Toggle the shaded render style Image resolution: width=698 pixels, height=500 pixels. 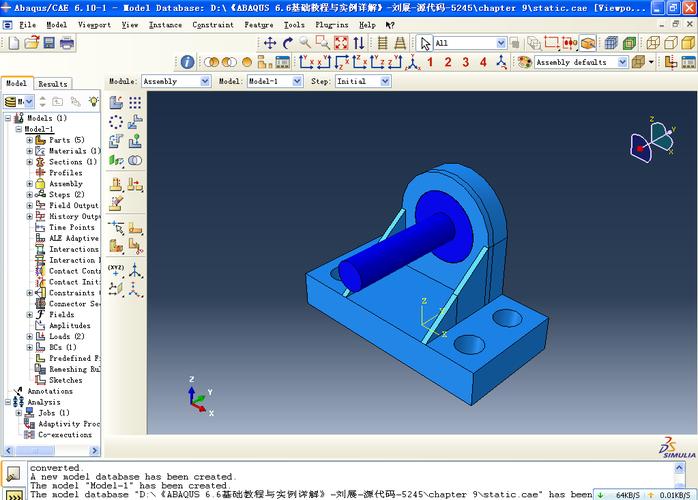point(689,43)
